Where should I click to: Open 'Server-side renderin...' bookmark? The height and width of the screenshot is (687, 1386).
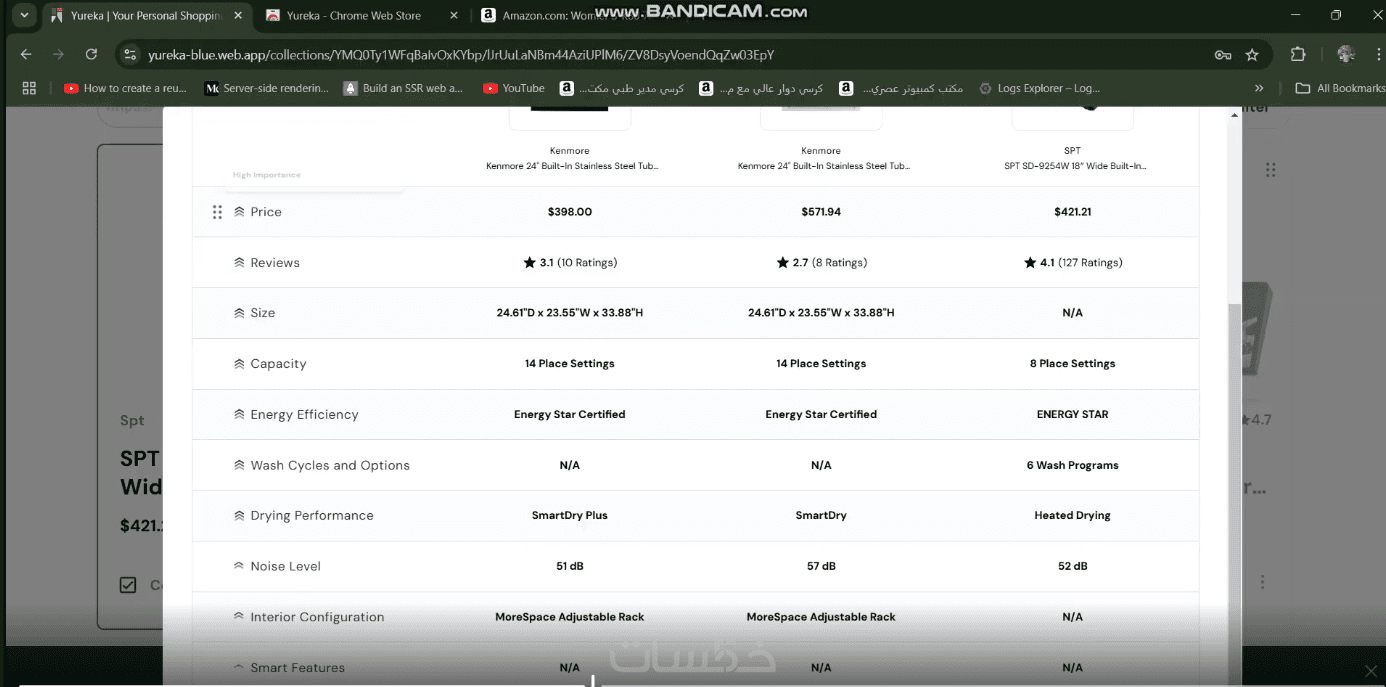[x=267, y=88]
